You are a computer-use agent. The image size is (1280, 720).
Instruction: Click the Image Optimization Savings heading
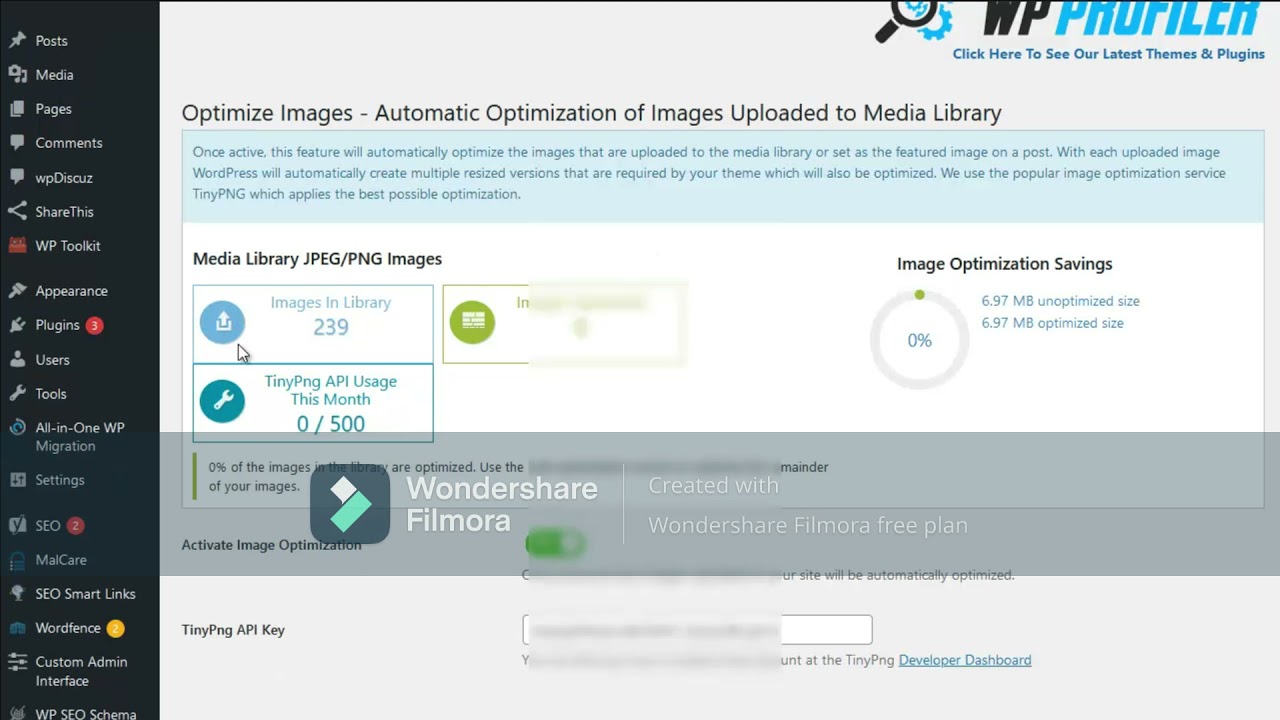(x=1004, y=264)
